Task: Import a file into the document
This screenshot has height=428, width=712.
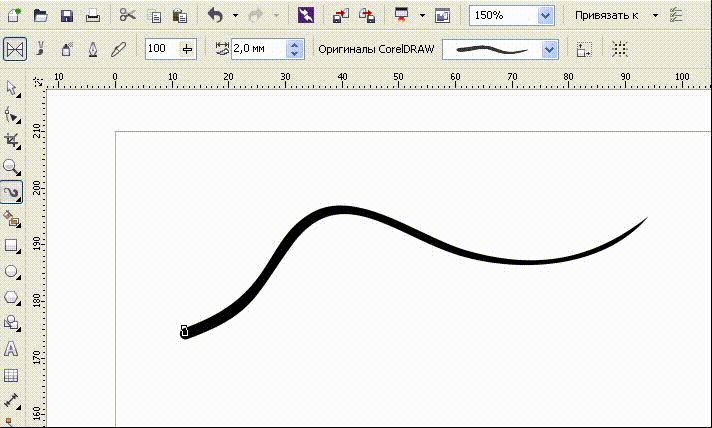Action: pos(341,16)
